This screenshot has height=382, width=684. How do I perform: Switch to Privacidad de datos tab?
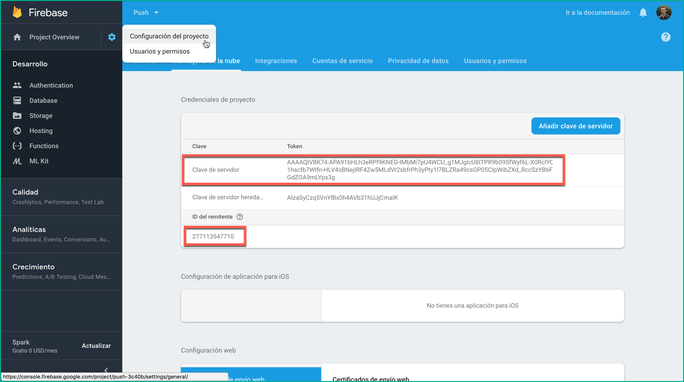(x=418, y=61)
